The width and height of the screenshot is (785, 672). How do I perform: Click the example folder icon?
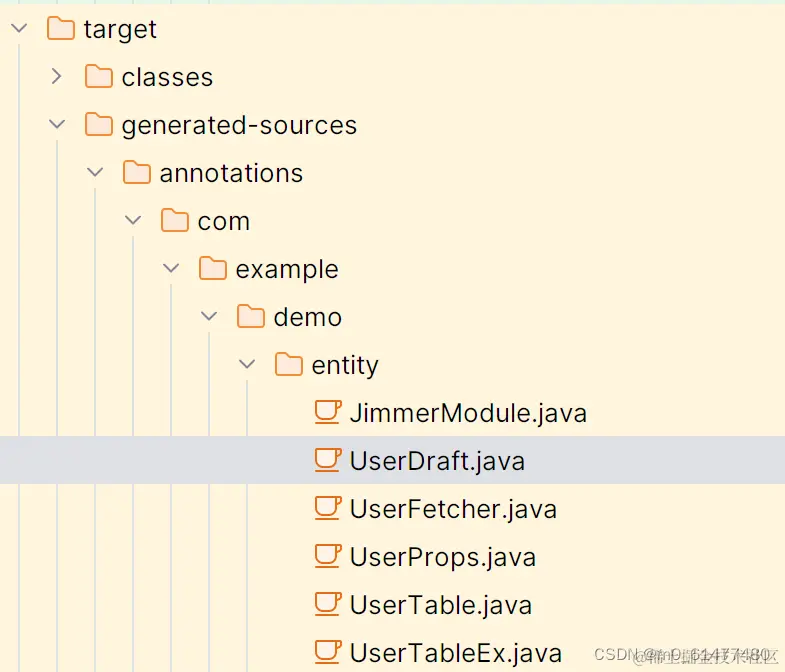[x=213, y=268]
